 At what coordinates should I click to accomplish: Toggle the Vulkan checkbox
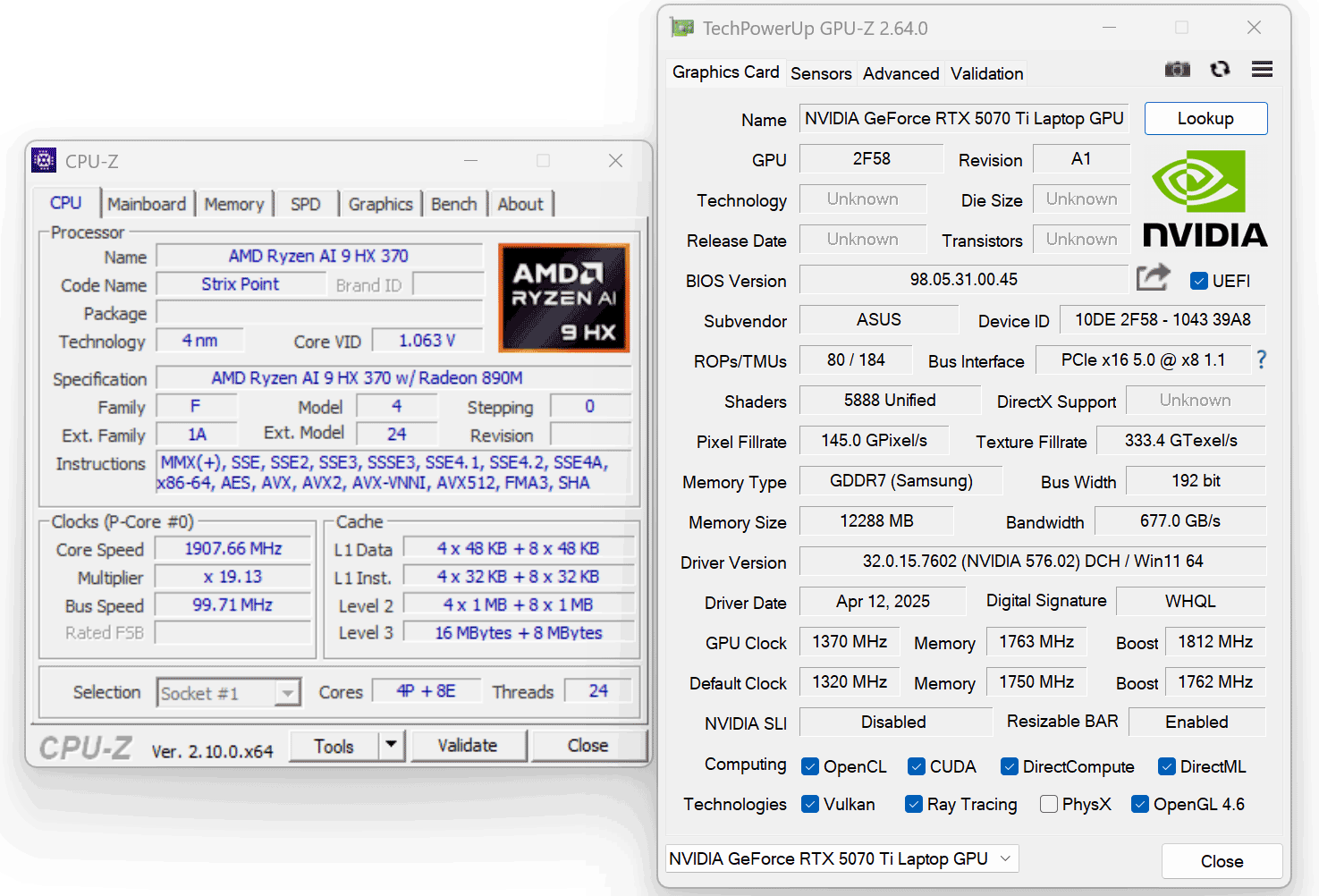[x=810, y=804]
